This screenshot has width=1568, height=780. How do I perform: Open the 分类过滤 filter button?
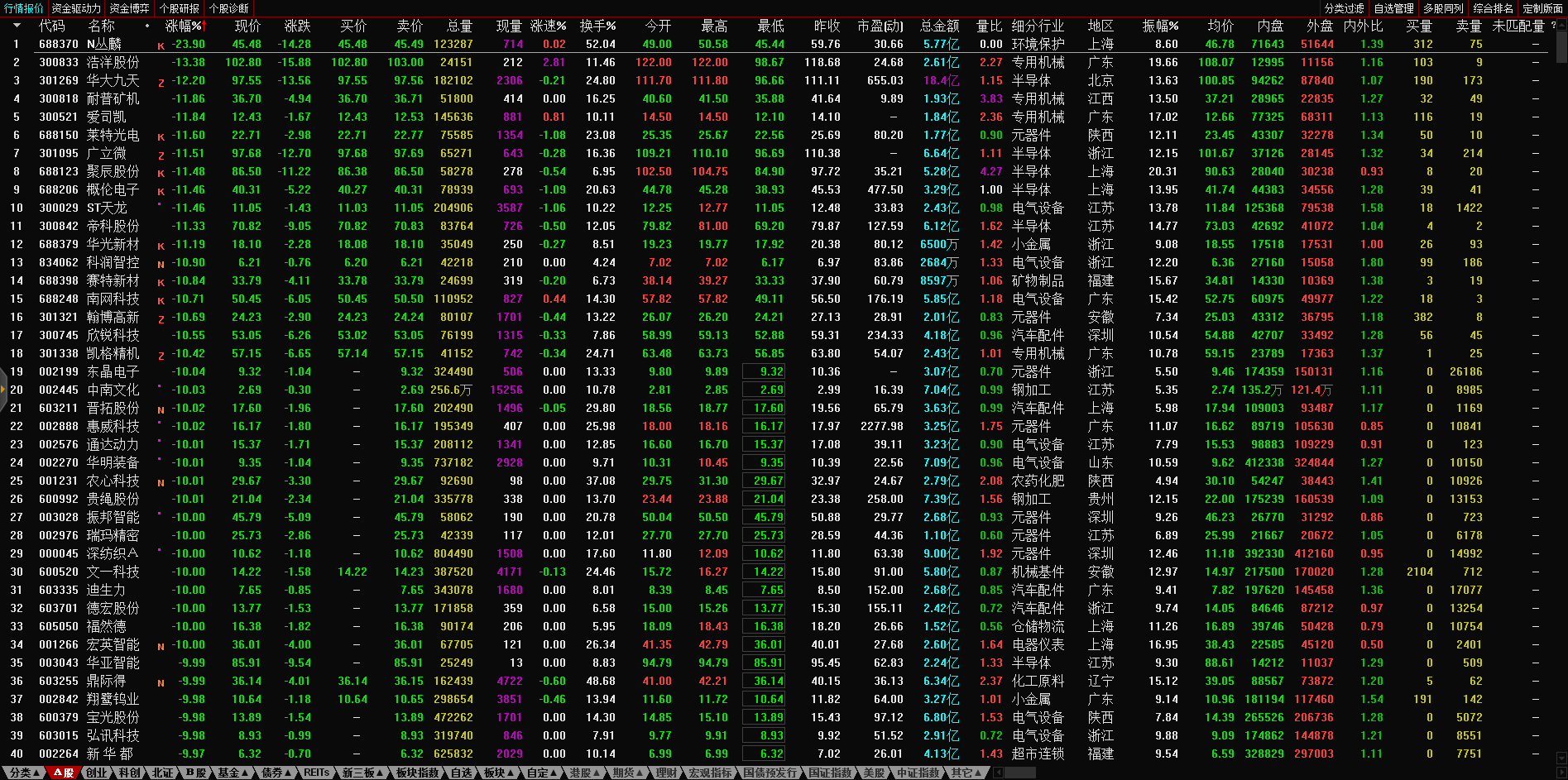click(1344, 8)
